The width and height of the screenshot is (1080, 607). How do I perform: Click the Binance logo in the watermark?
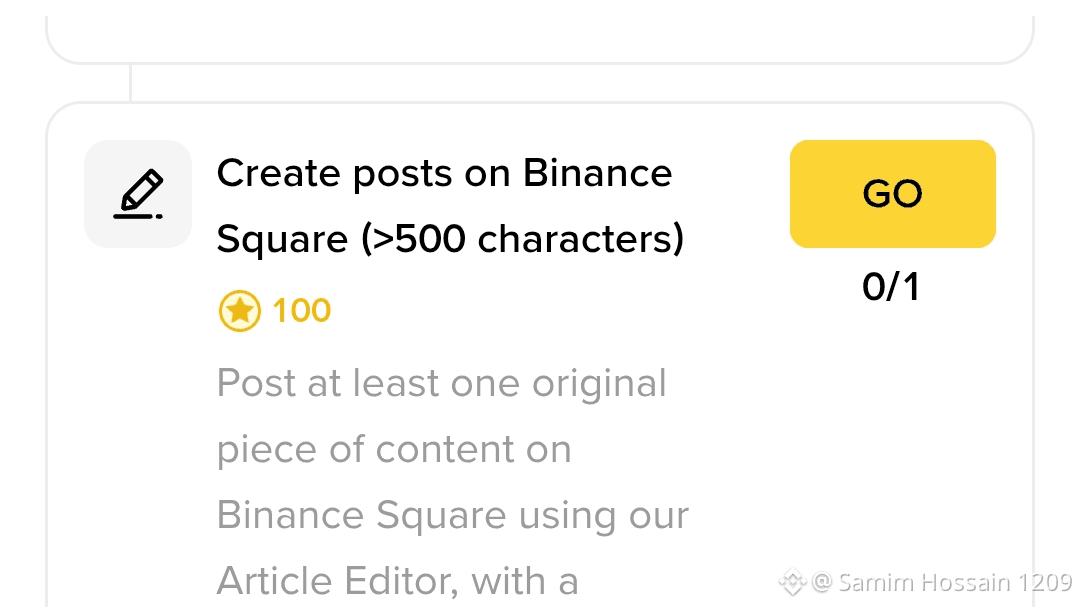tap(792, 581)
